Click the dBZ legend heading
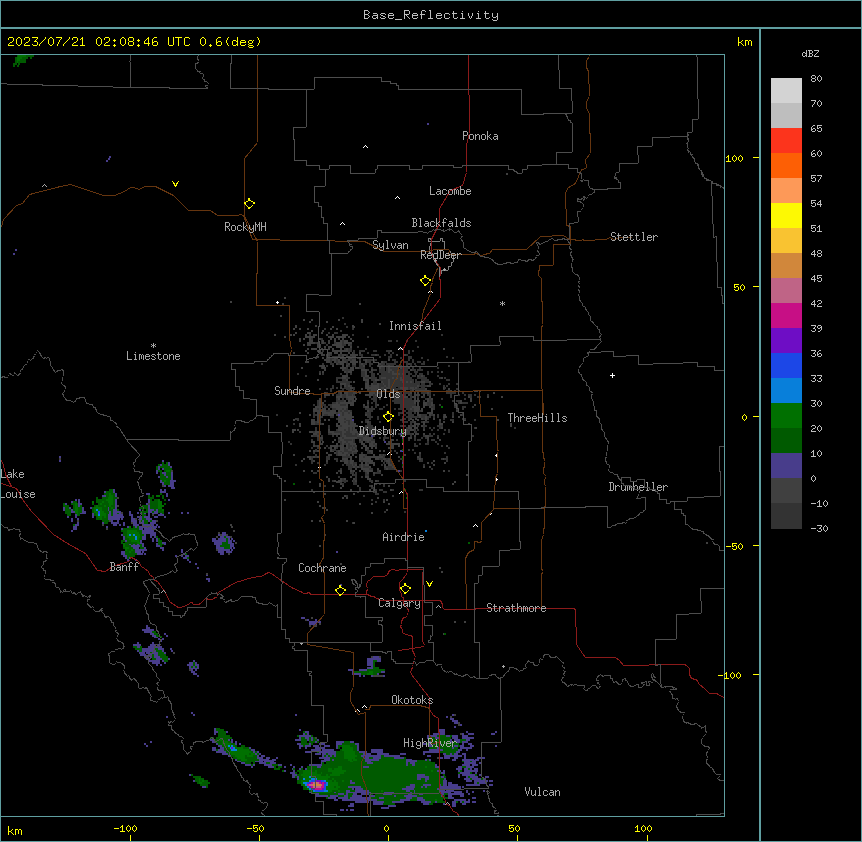 [x=810, y=53]
